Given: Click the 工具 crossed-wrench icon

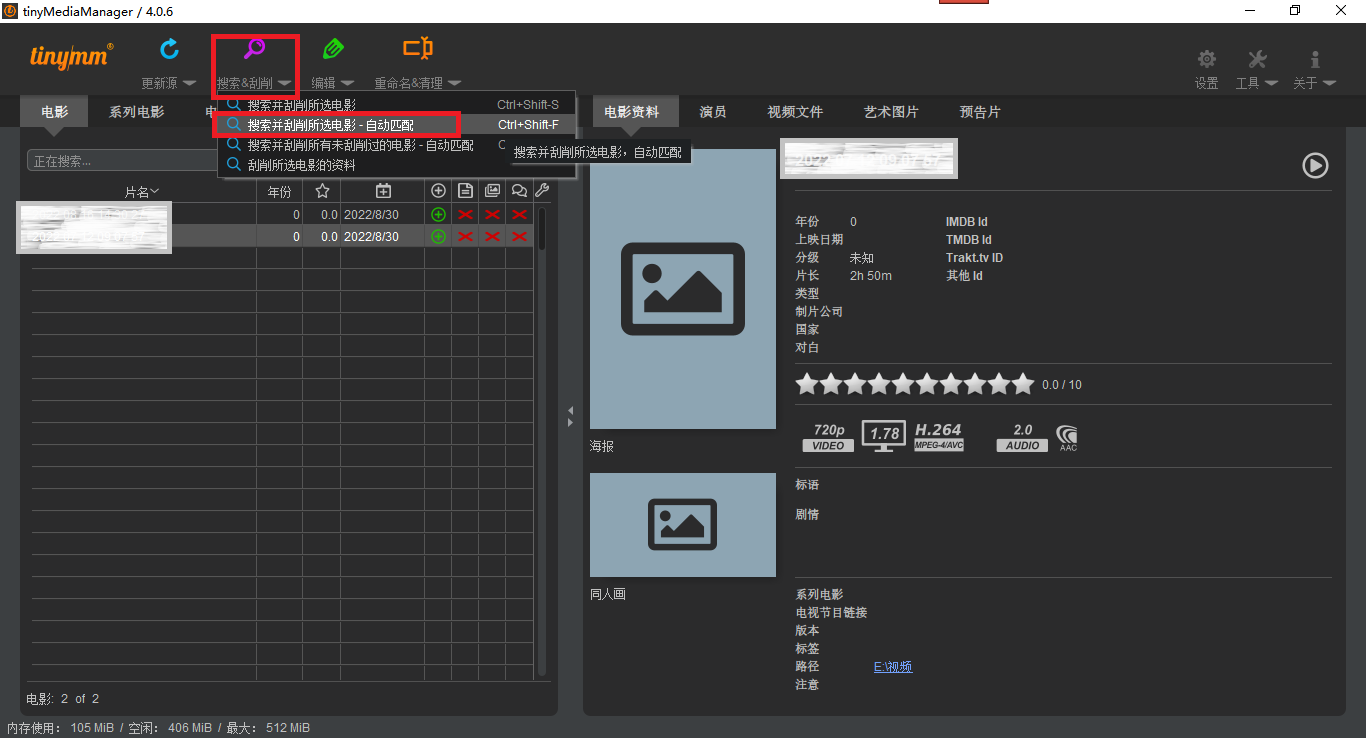Looking at the screenshot, I should tap(1257, 59).
